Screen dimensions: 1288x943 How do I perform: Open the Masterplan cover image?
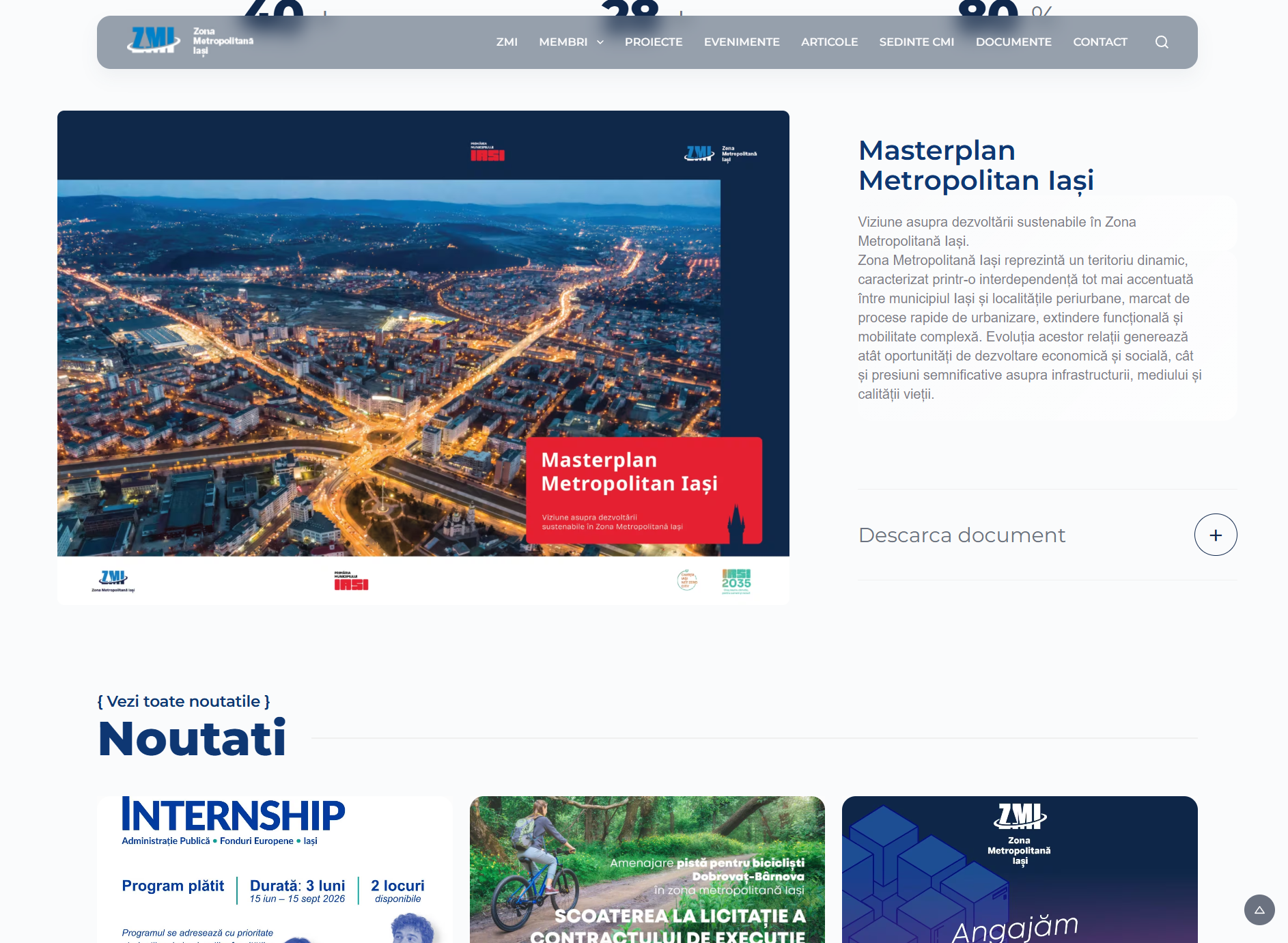[423, 358]
